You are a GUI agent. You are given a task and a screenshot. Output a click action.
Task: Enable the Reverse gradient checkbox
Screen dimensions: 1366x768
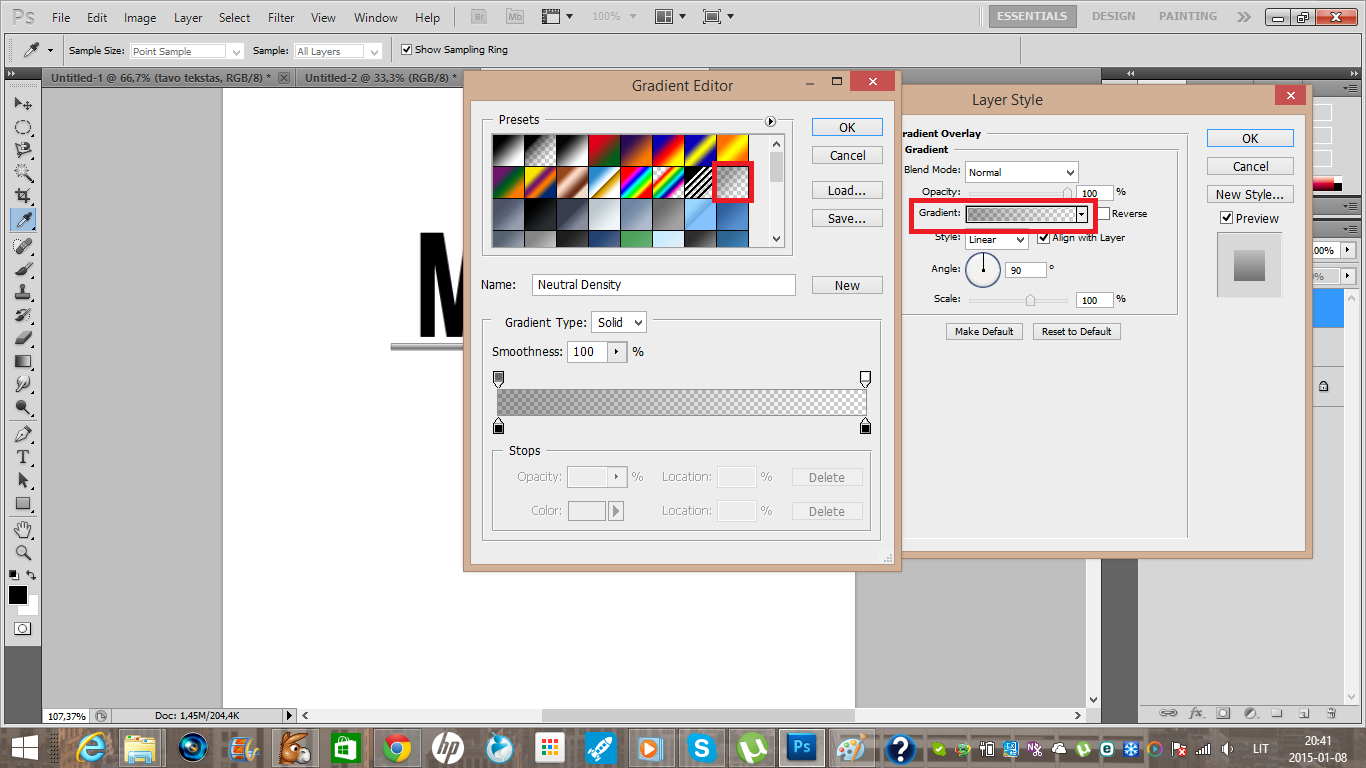(1103, 213)
